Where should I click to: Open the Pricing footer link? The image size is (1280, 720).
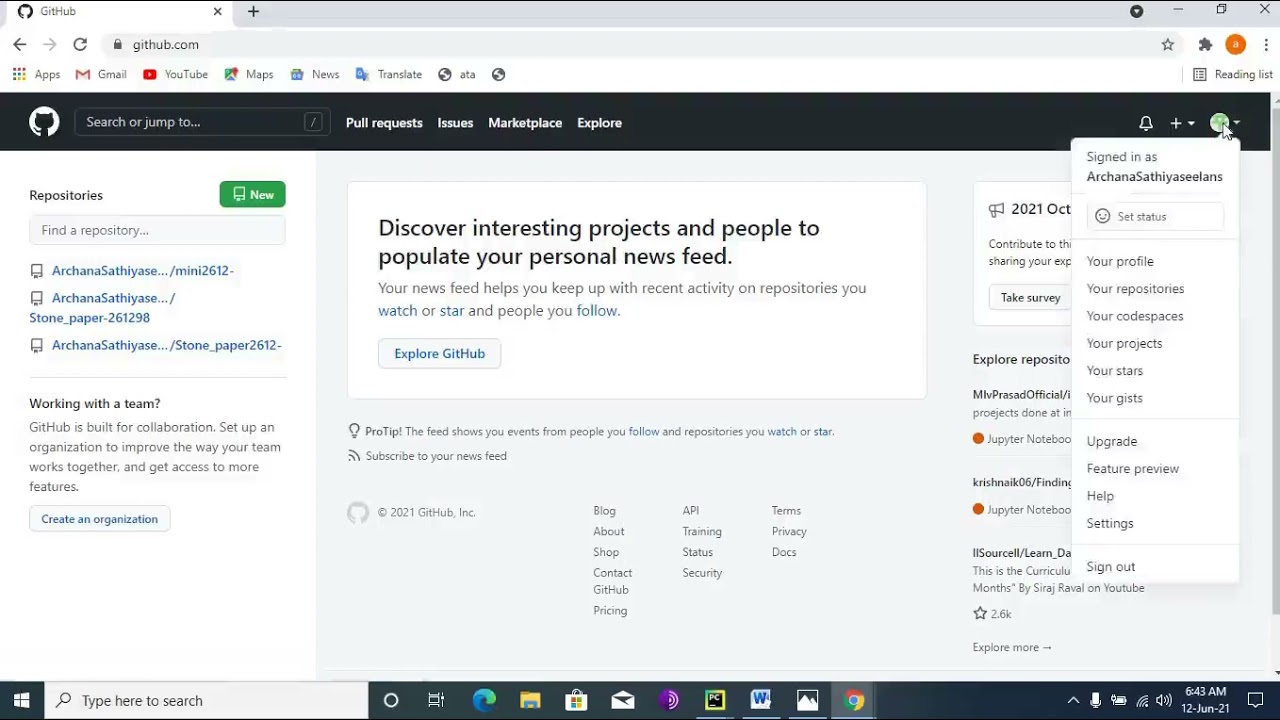click(610, 611)
